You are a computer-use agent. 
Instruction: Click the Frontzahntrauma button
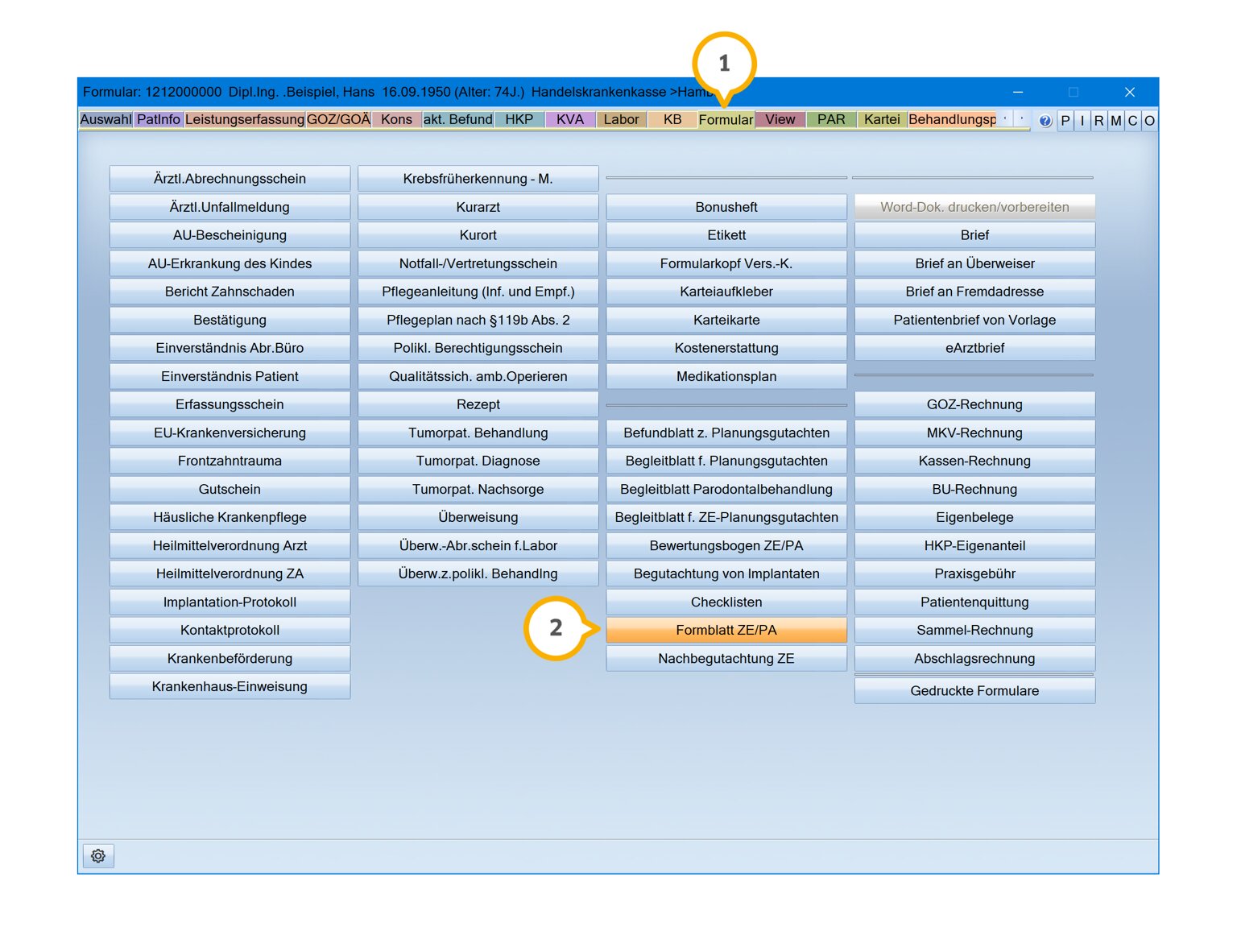230,461
